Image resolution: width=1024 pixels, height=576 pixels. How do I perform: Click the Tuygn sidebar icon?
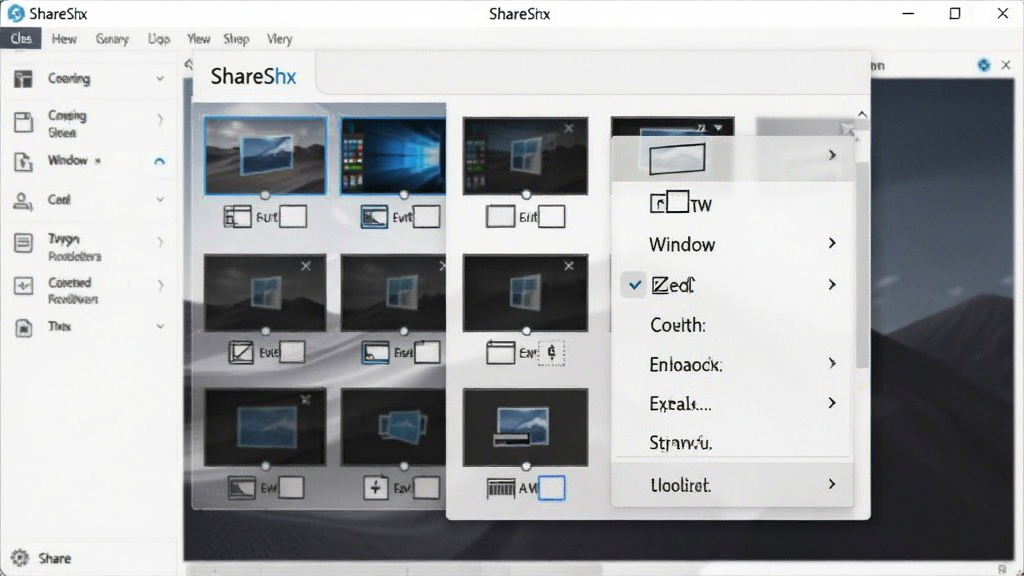tap(23, 243)
